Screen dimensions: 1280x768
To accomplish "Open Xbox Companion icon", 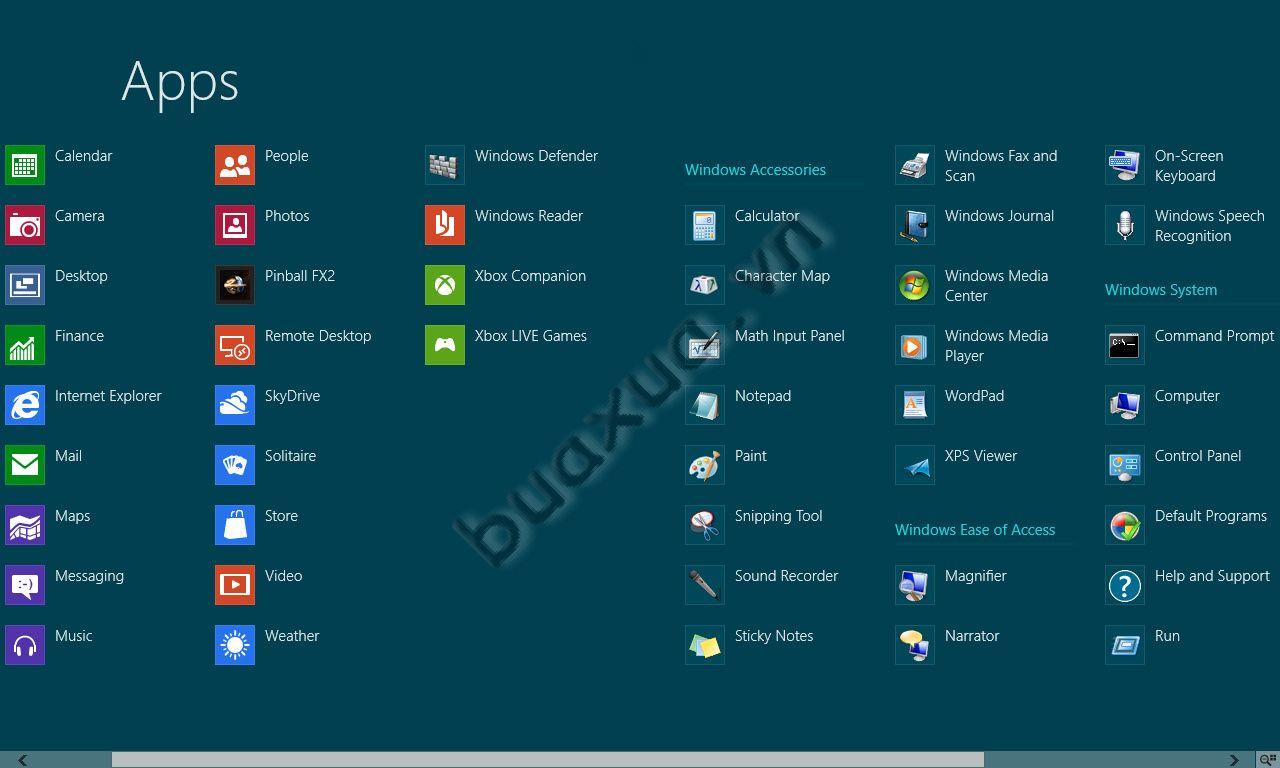I will tap(445, 285).
